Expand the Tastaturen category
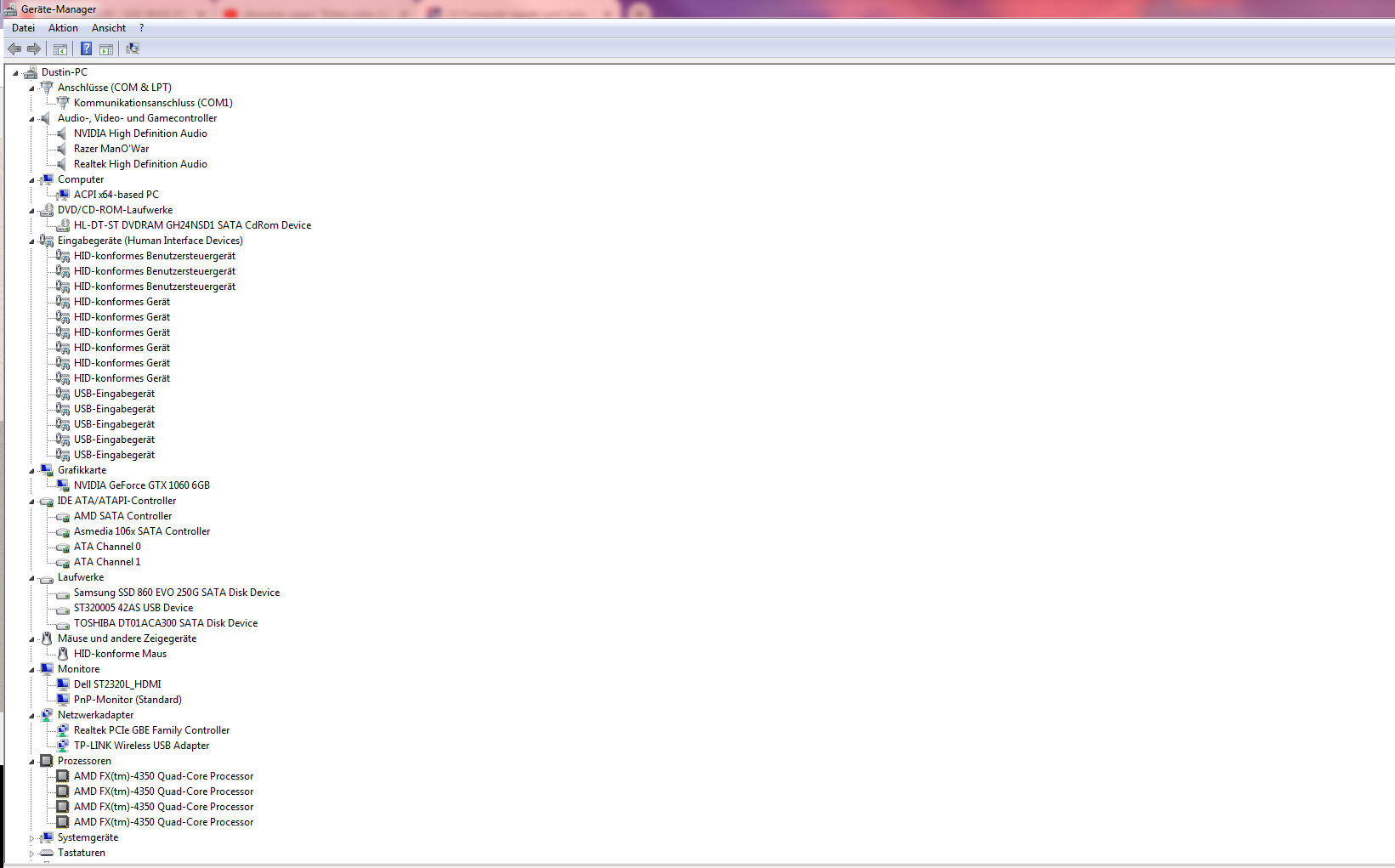 [31, 854]
